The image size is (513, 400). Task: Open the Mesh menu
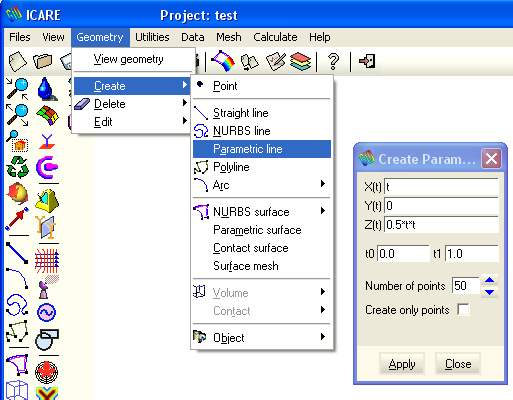click(229, 37)
